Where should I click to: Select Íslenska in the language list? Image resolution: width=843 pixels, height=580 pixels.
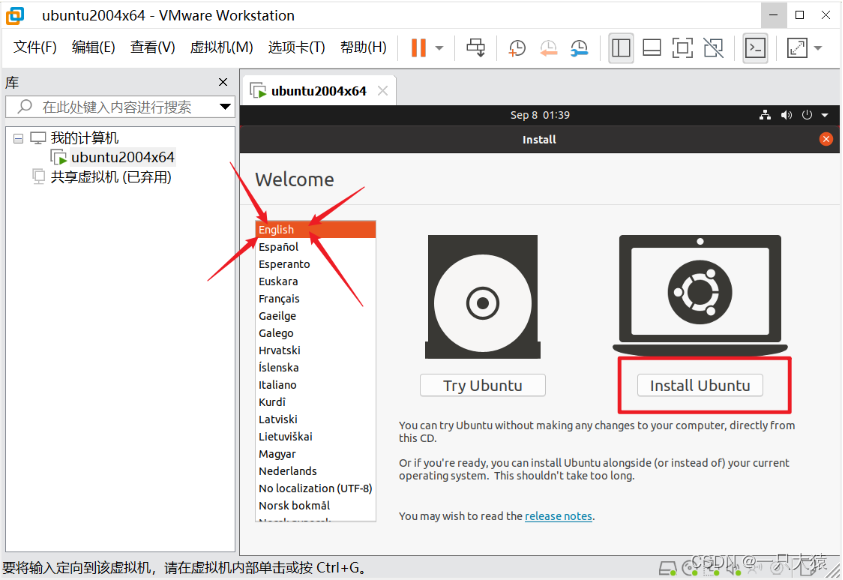[316, 367]
